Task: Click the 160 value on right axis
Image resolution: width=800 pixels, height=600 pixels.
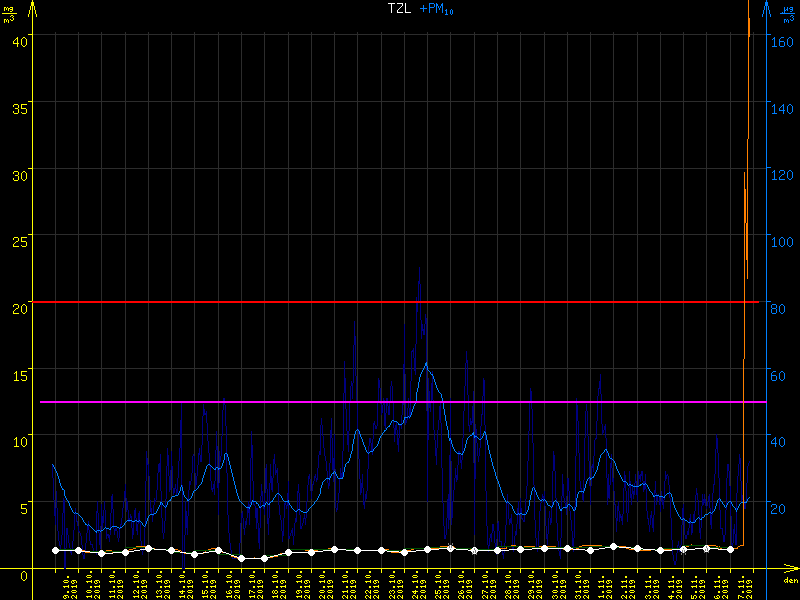Action: coord(782,42)
